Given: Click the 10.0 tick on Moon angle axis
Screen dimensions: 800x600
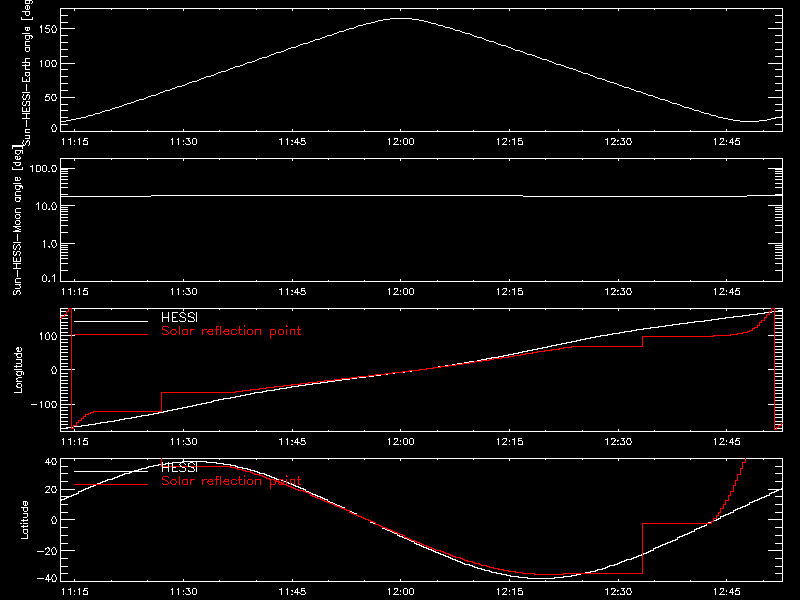Looking at the screenshot, I should [46, 207].
